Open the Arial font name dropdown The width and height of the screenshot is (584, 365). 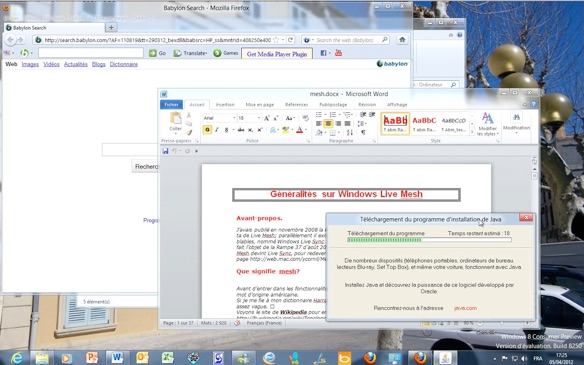tap(234, 118)
